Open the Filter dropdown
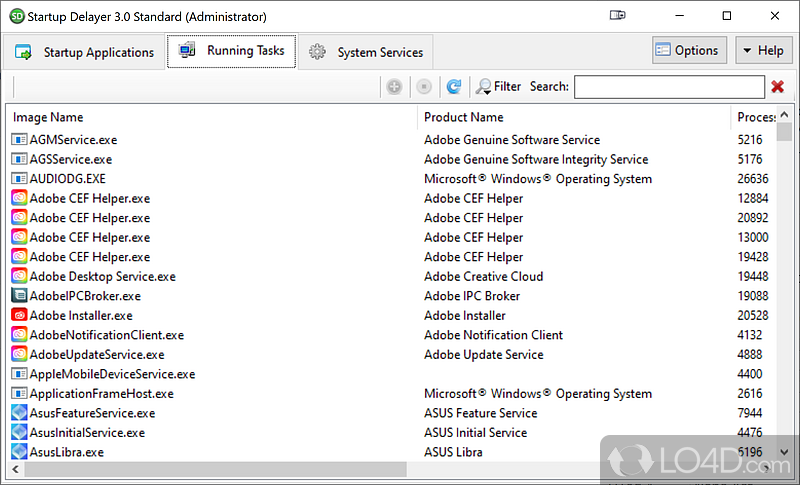This screenshot has height=485, width=800. (x=498, y=87)
